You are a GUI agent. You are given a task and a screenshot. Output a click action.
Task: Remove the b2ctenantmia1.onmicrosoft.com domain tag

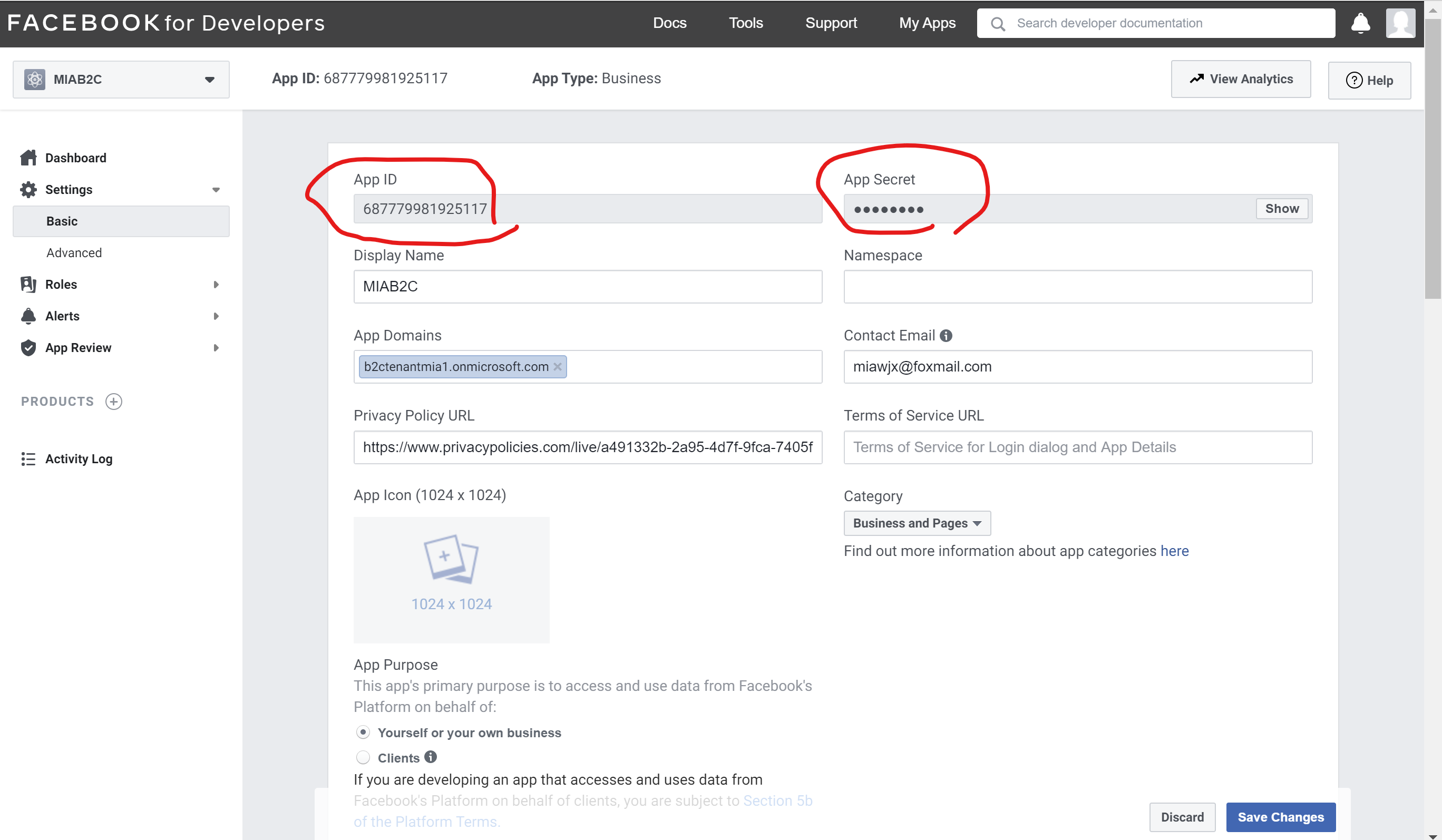(x=557, y=367)
